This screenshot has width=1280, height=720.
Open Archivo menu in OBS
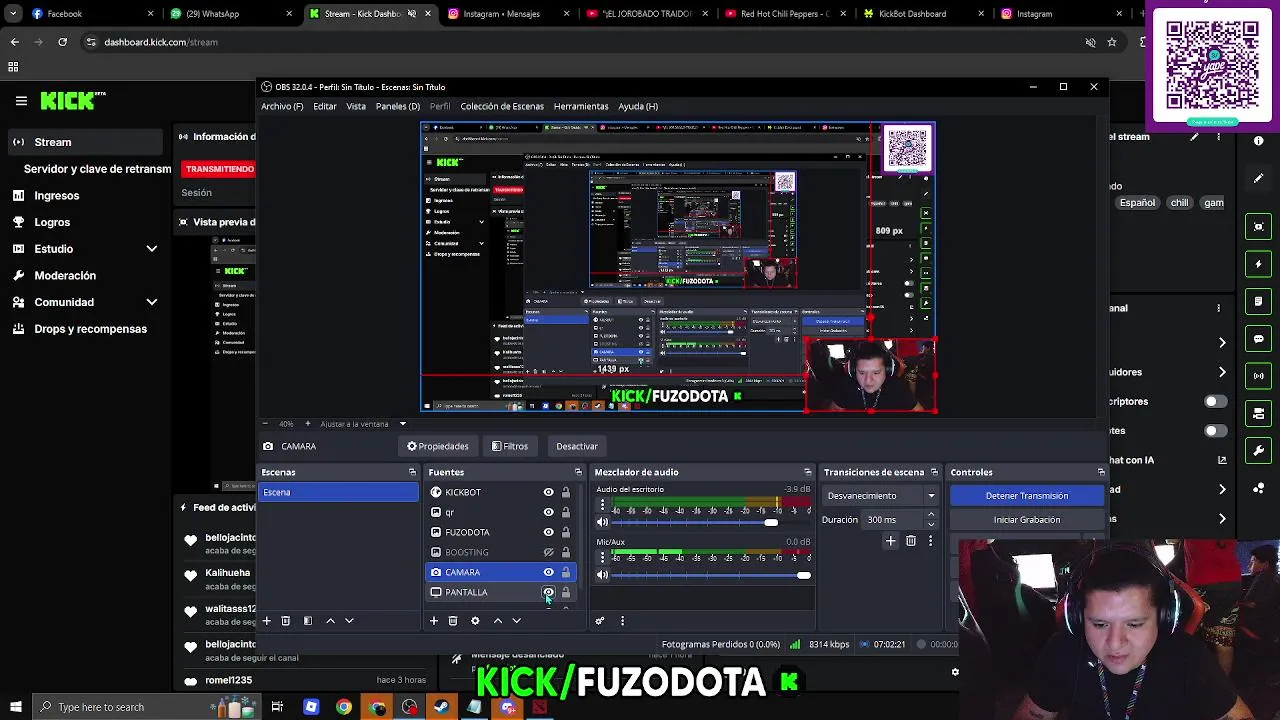click(282, 106)
